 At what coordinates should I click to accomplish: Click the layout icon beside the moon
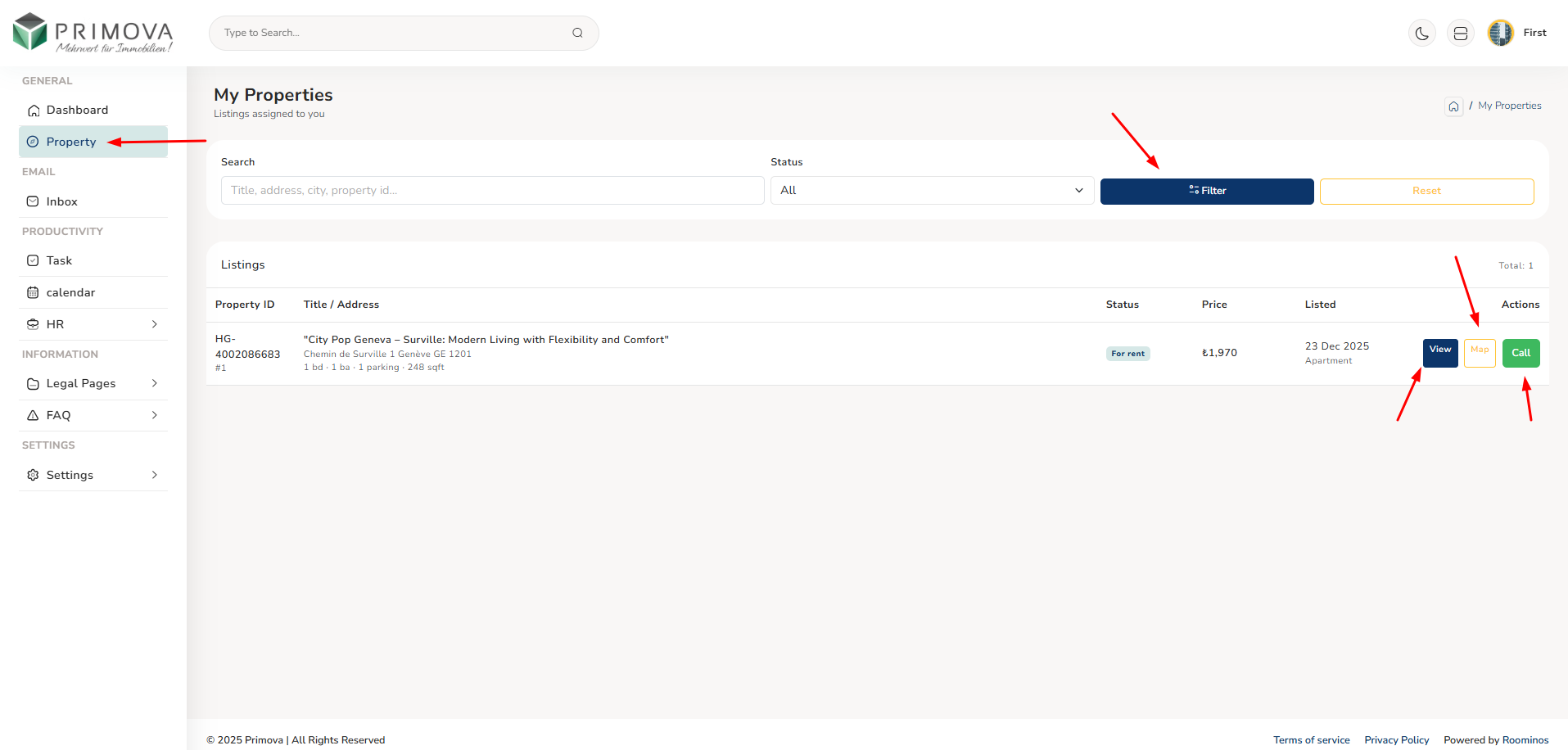[1460, 34]
